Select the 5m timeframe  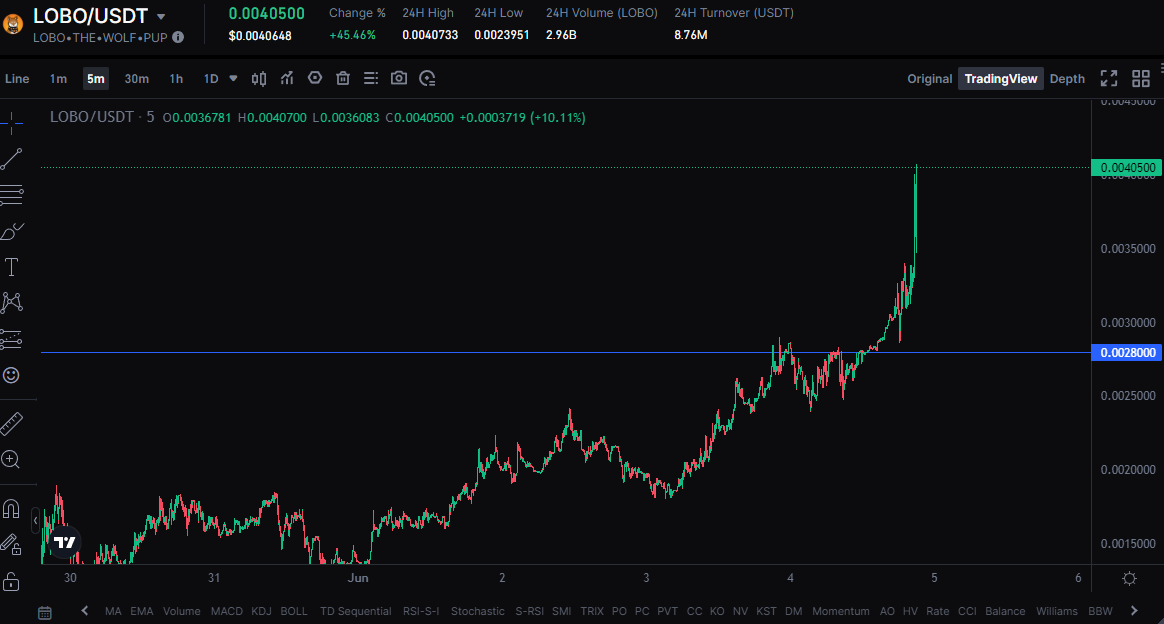96,79
